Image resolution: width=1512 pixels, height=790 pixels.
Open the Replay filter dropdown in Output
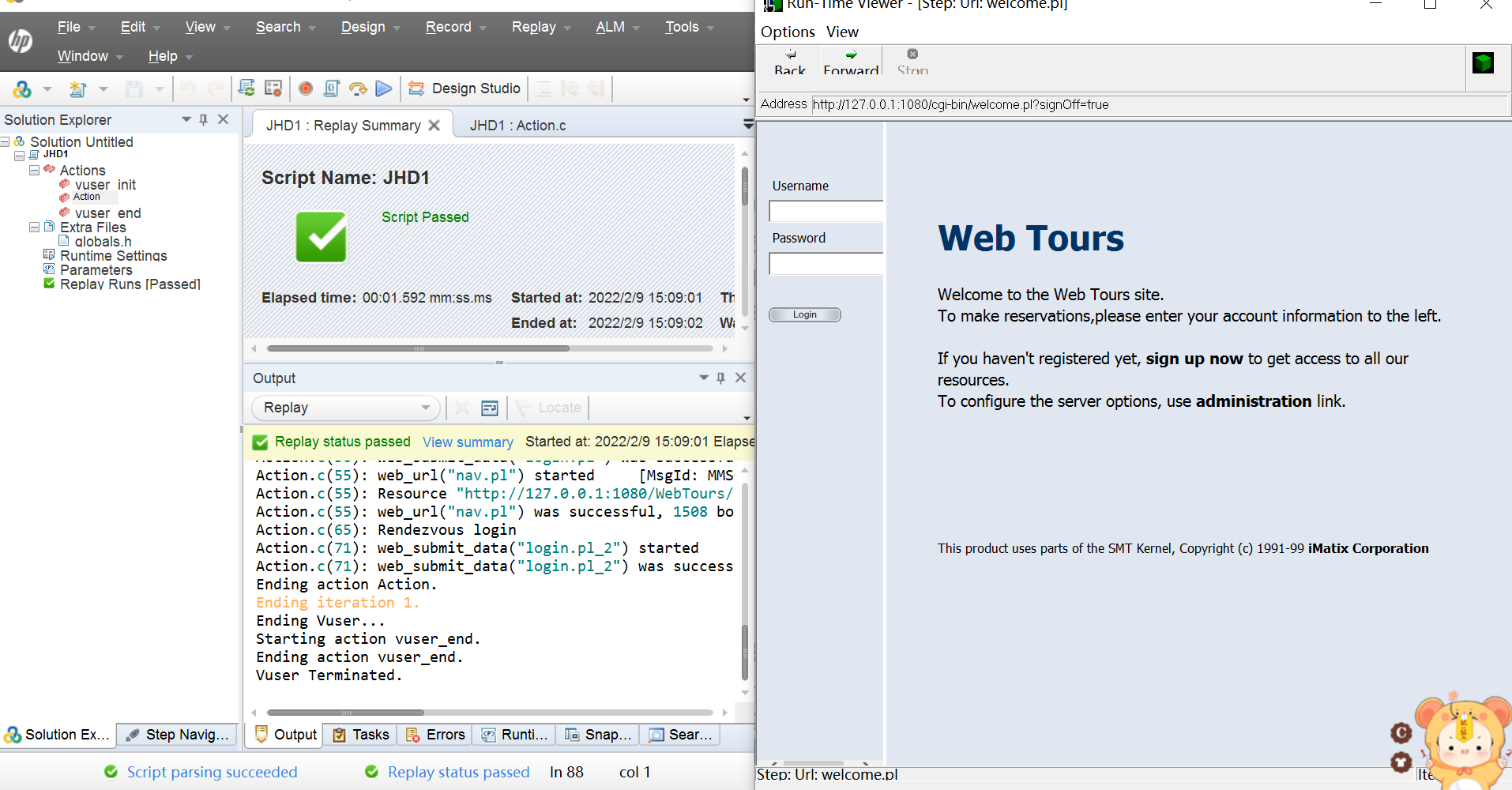(x=425, y=408)
